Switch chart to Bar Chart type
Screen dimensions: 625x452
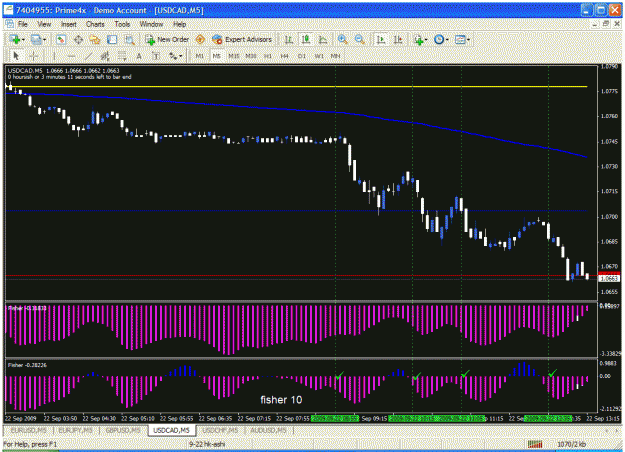(289, 39)
